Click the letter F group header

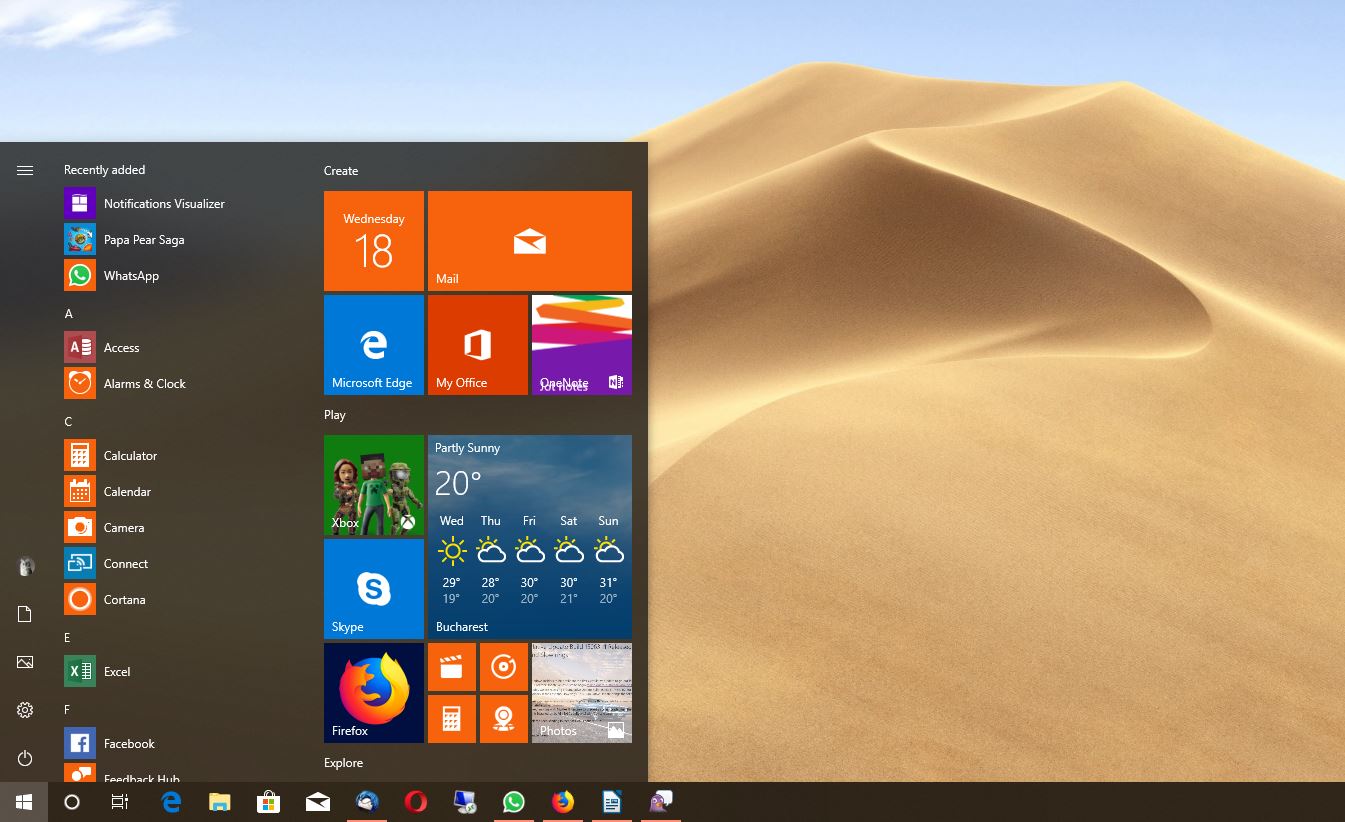(68, 710)
